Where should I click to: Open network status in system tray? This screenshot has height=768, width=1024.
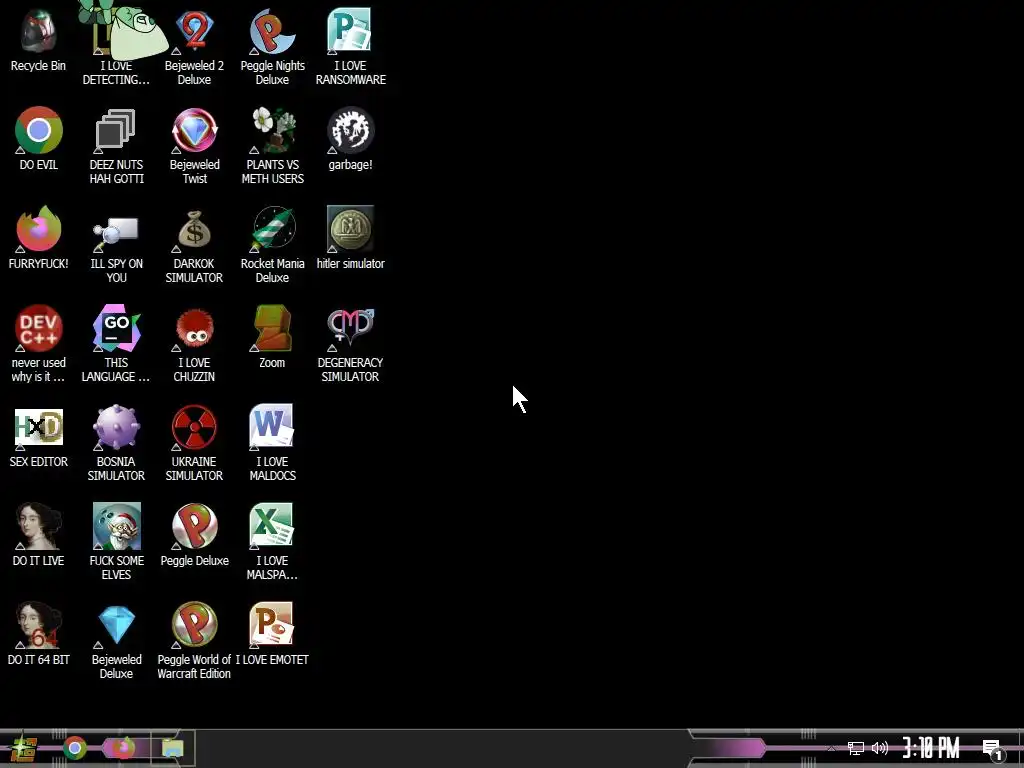(856, 748)
